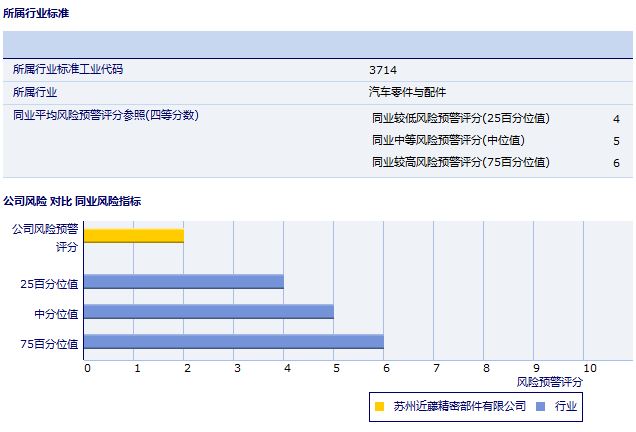This screenshot has height=432, width=636.
Task: Click the 同业平均风险预警评分参照 row label
Action: [x=105, y=115]
